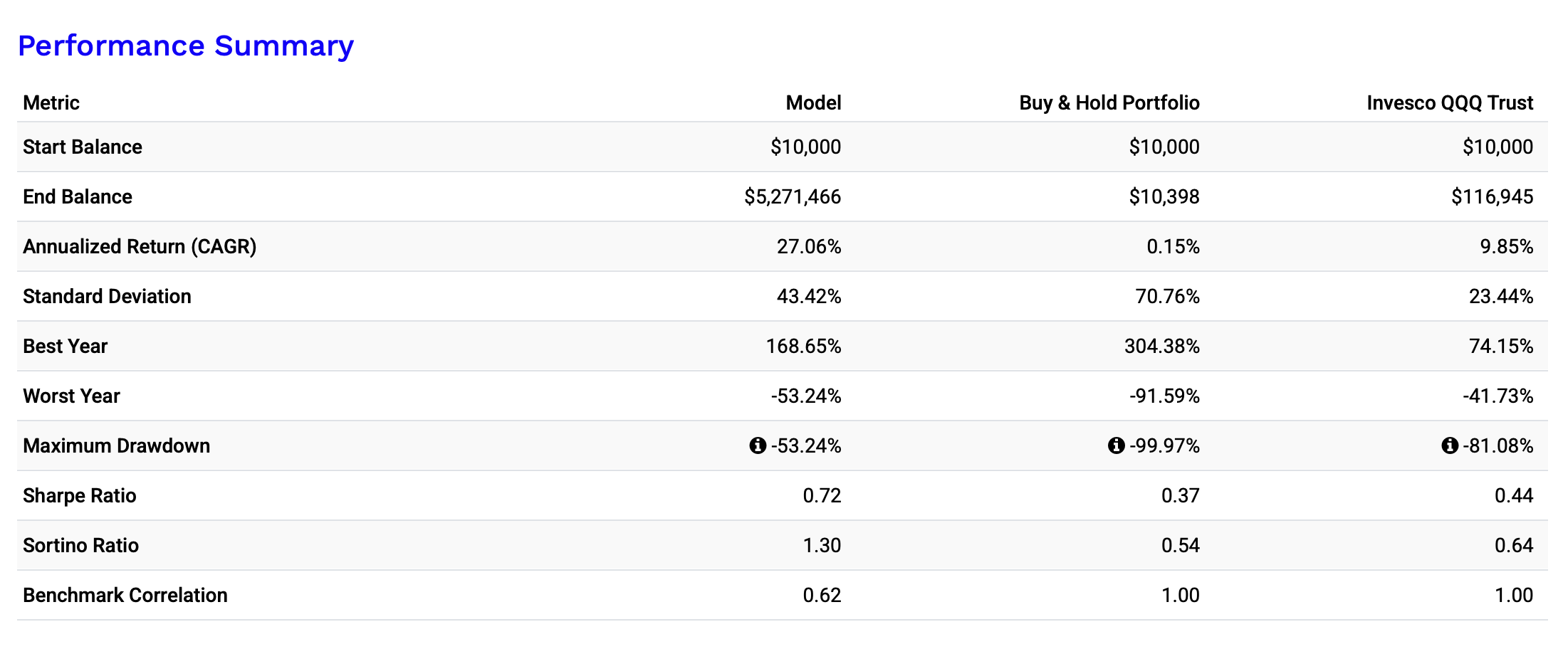Image resolution: width=1568 pixels, height=649 pixels.
Task: Click the QQQ end balance $116,945
Action: pyautogui.click(x=1493, y=196)
